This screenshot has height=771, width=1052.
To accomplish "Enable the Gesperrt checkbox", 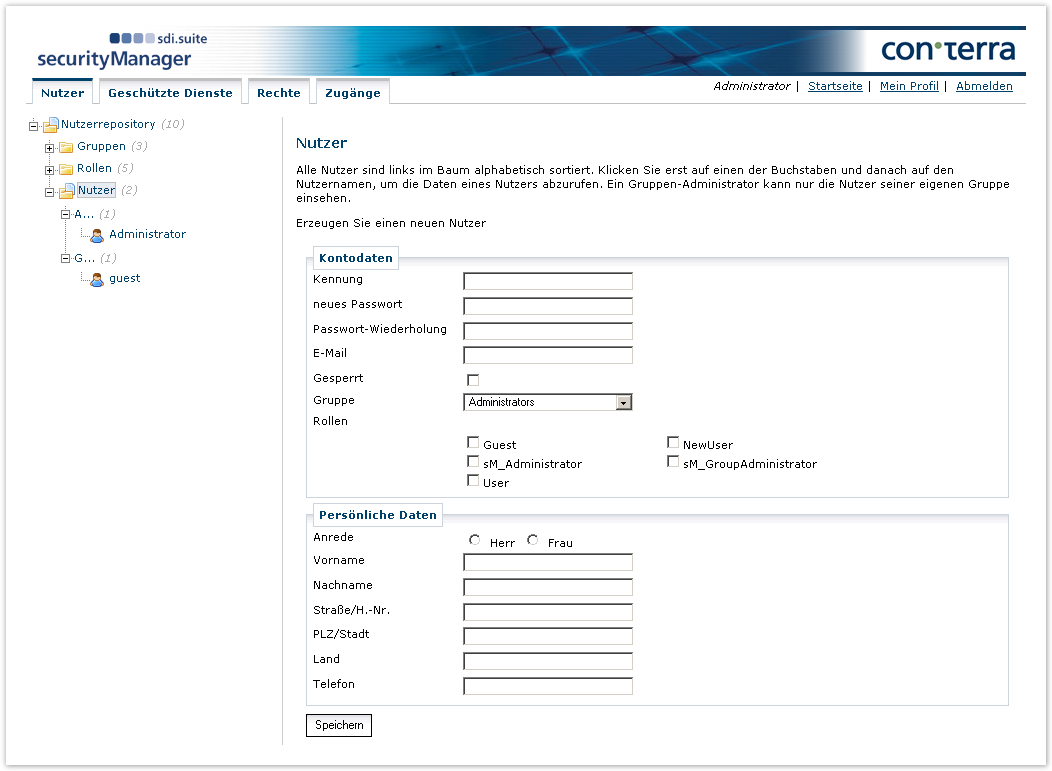I will coord(473,380).
